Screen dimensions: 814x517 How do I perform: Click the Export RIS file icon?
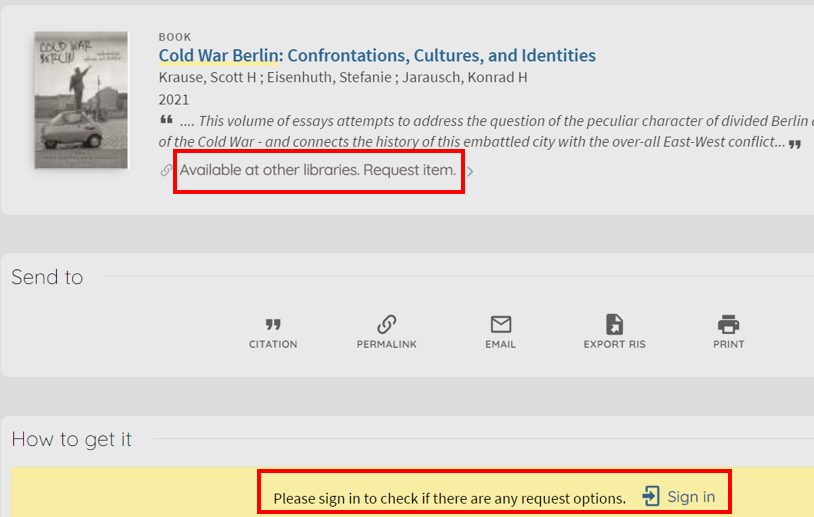(614, 325)
